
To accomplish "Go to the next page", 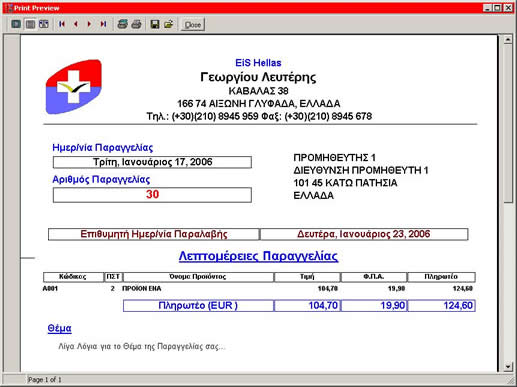I will [89, 24].
